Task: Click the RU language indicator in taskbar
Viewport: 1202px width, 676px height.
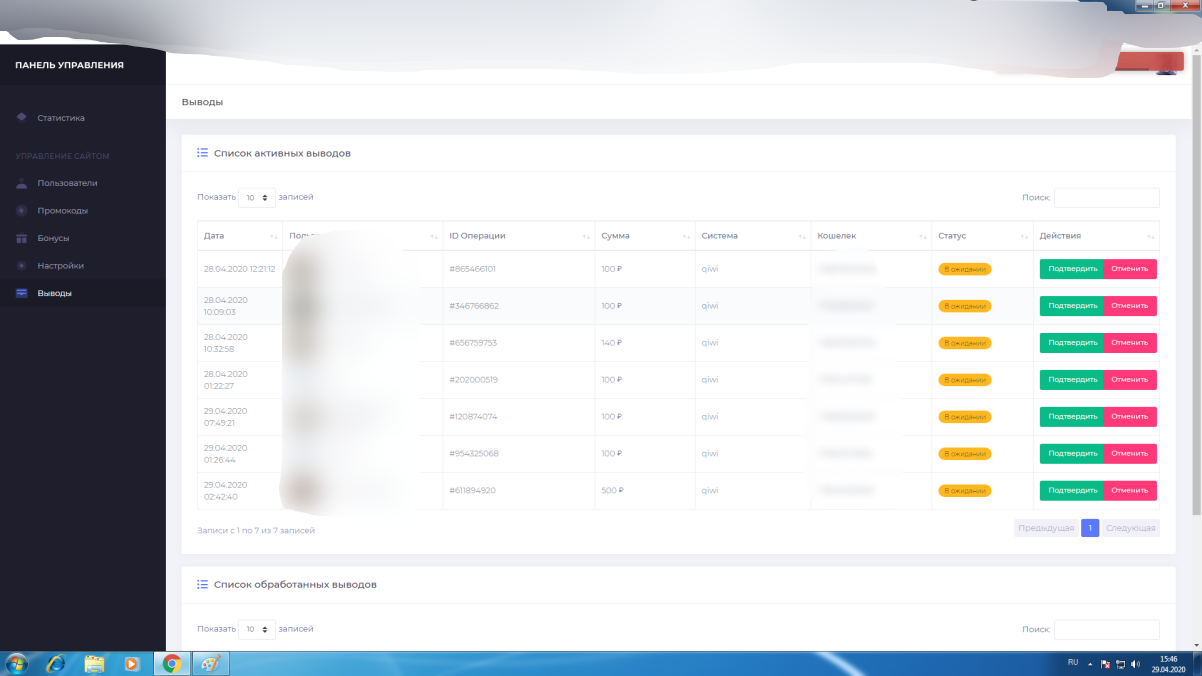Action: pos(1073,662)
